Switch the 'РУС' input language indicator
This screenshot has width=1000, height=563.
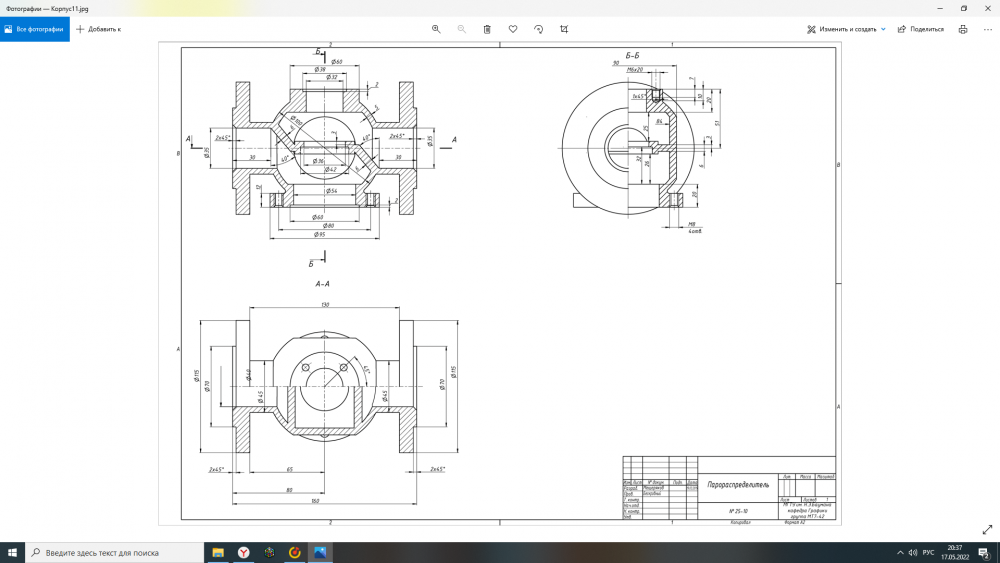click(x=927, y=552)
